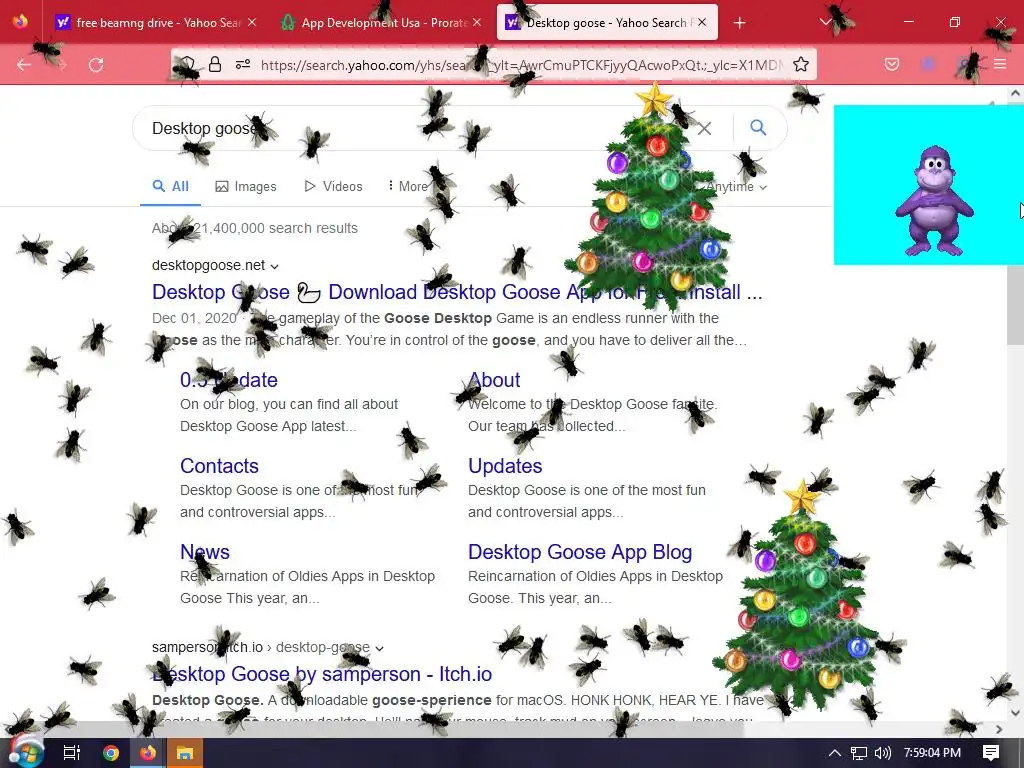Open the 'Contacts' sitelink
This screenshot has width=1024, height=768.
[x=219, y=466]
